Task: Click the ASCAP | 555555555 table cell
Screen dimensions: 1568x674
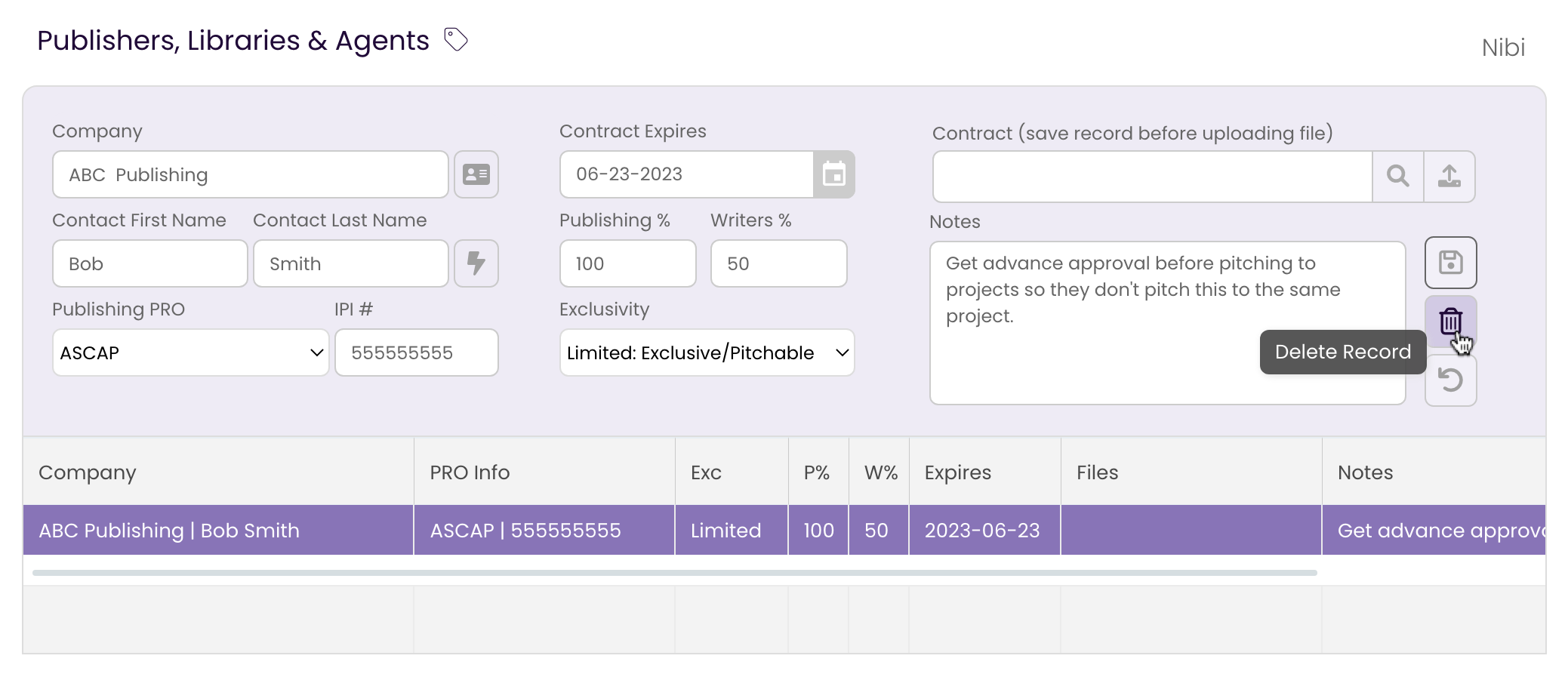Action: pyautogui.click(x=544, y=530)
